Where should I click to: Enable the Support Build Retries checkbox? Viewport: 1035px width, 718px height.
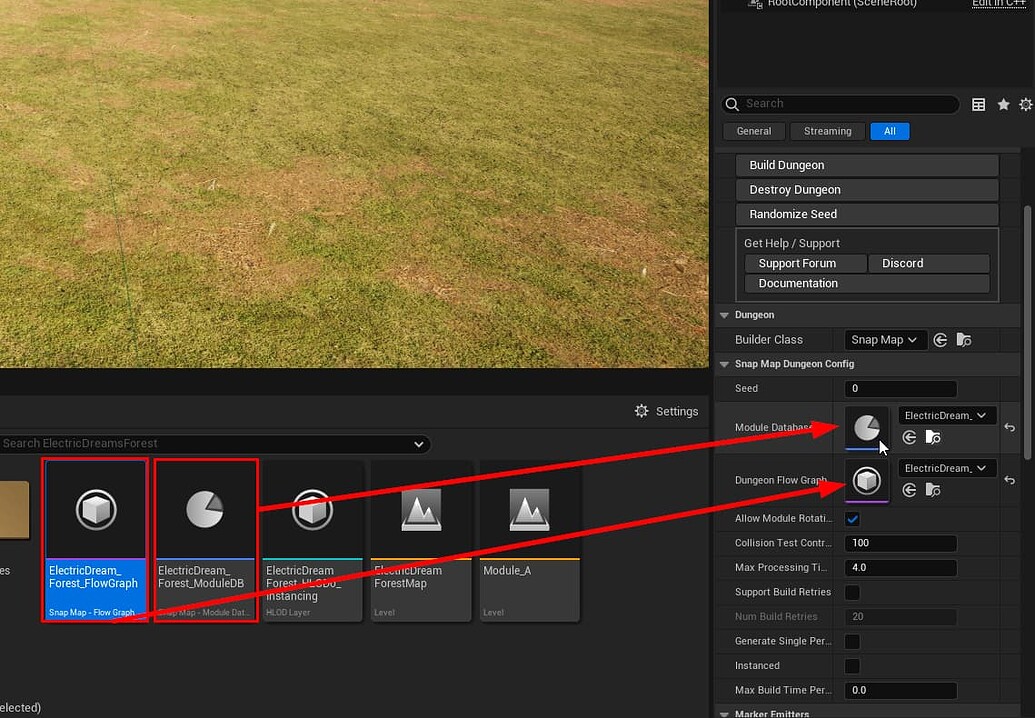click(x=852, y=592)
